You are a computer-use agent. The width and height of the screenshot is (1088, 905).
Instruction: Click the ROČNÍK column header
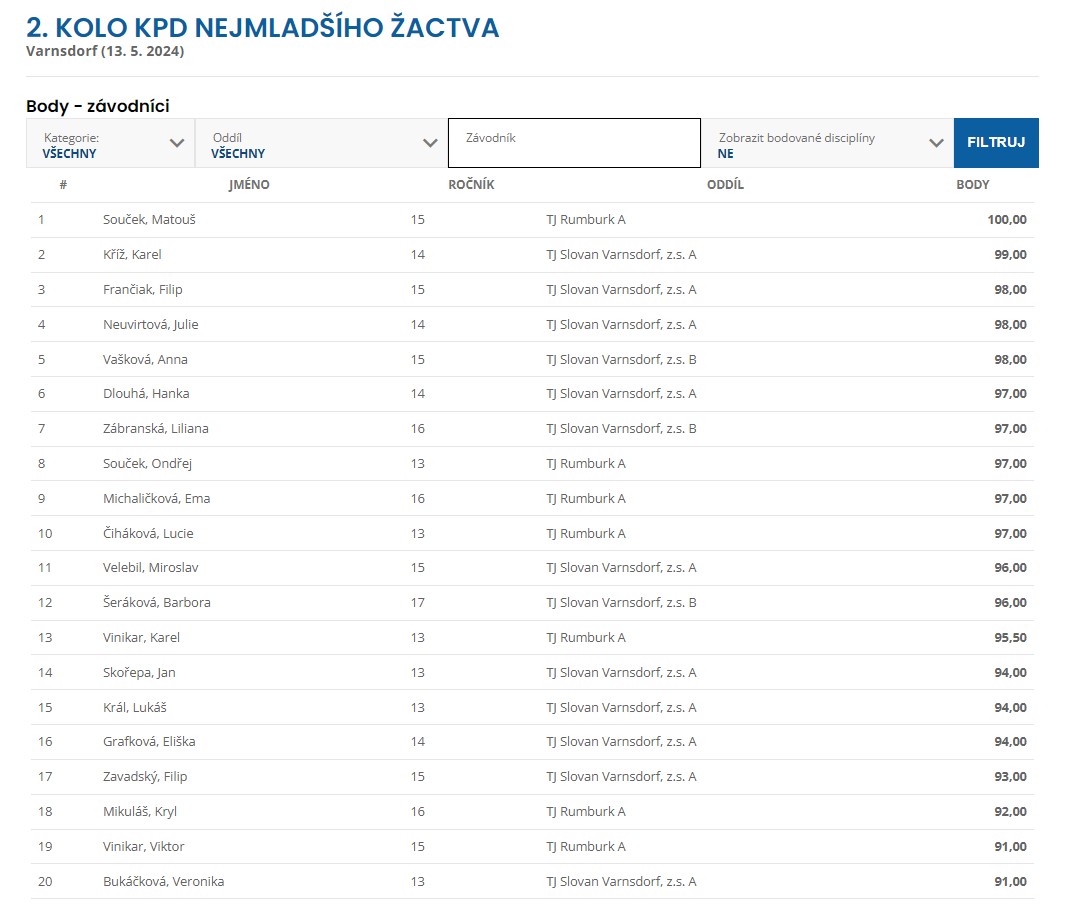click(x=471, y=185)
